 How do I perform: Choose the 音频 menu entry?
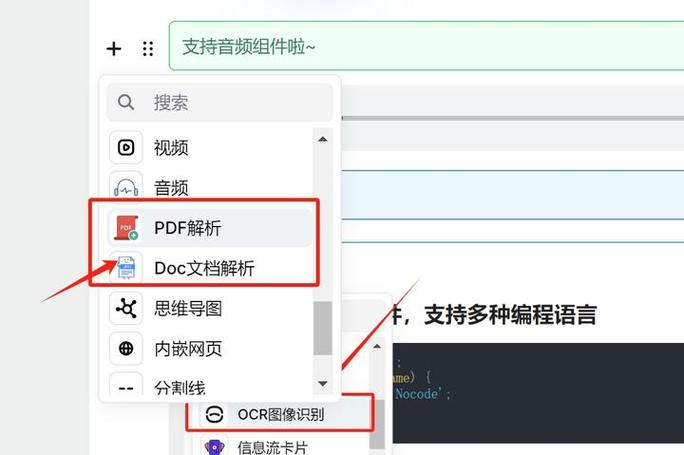point(211,188)
